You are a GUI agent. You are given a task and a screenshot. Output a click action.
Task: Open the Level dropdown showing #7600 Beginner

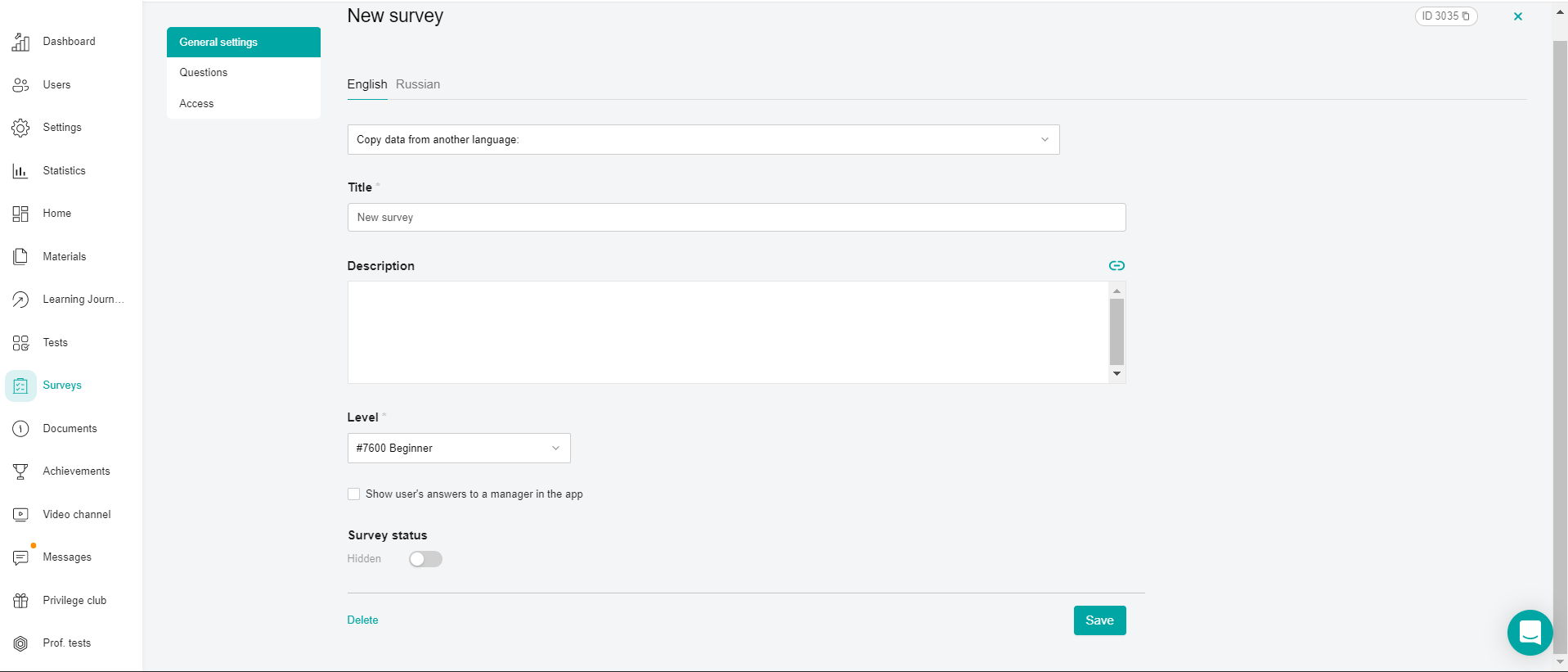click(459, 449)
